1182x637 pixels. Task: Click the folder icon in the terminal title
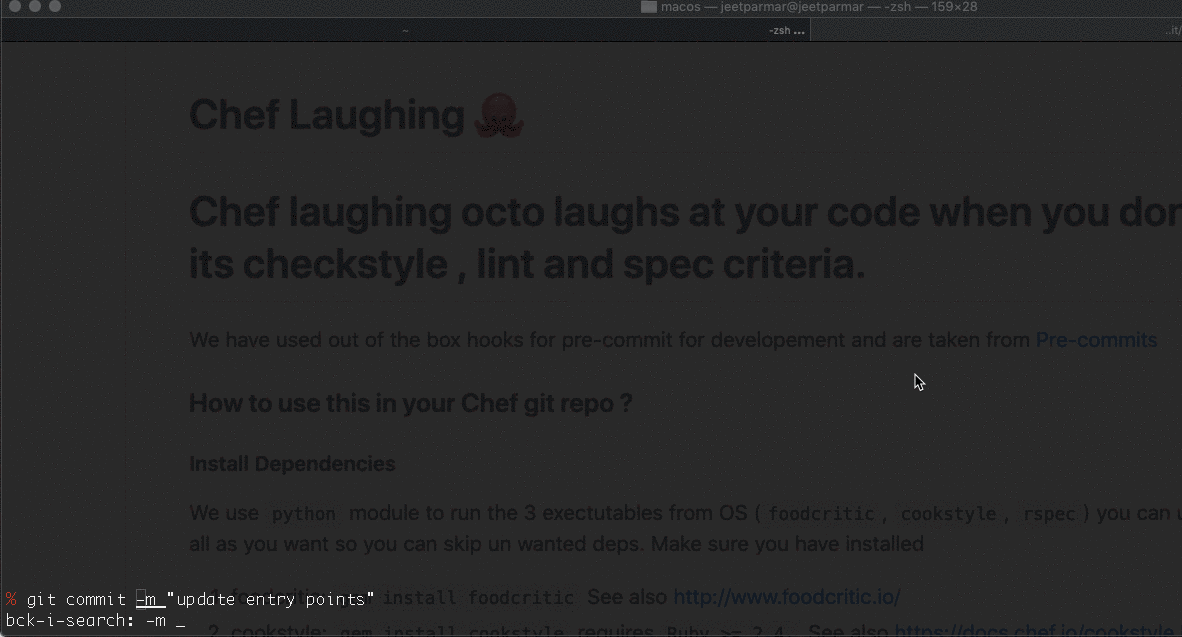(x=648, y=7)
